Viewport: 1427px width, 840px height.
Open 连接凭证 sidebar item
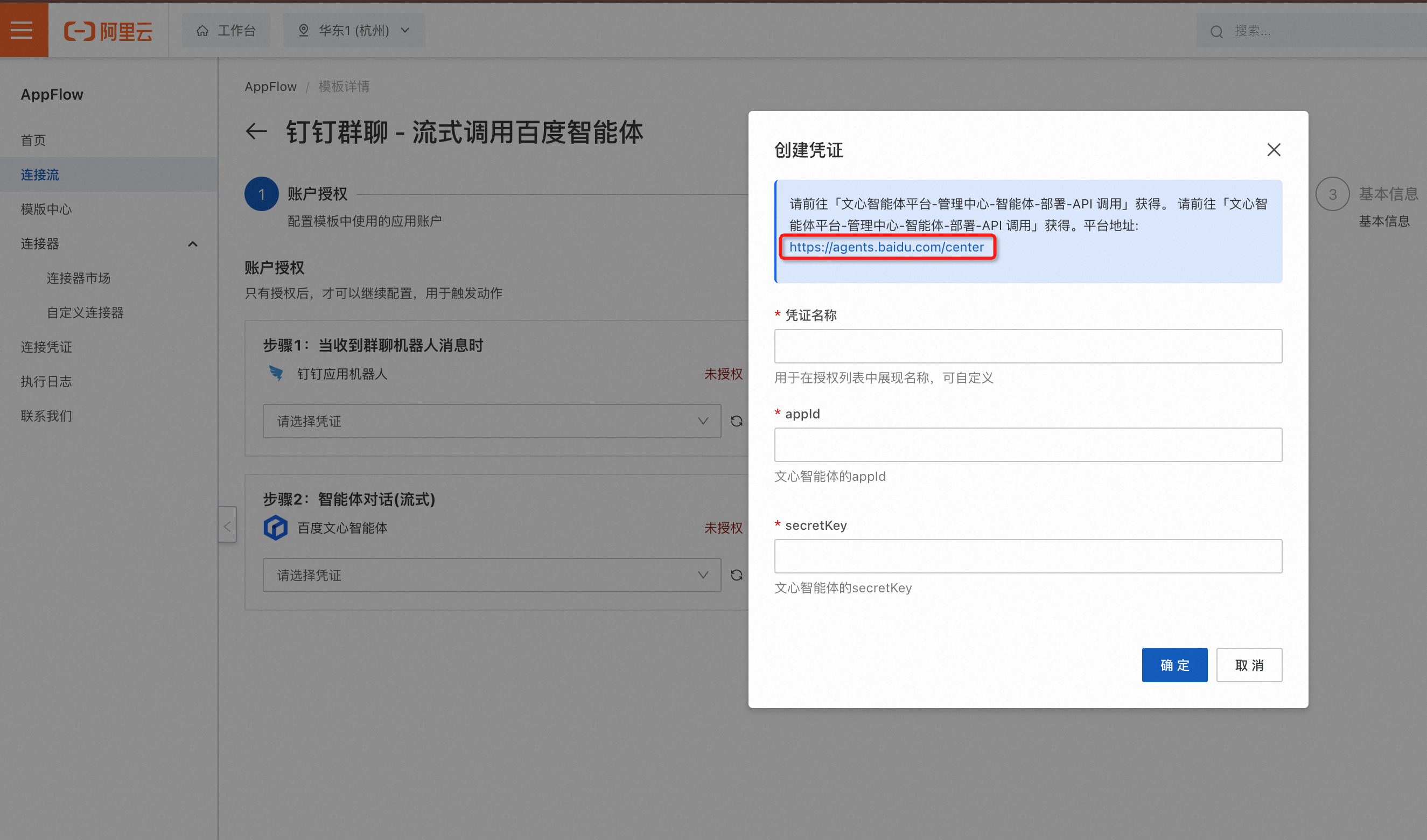[x=46, y=347]
